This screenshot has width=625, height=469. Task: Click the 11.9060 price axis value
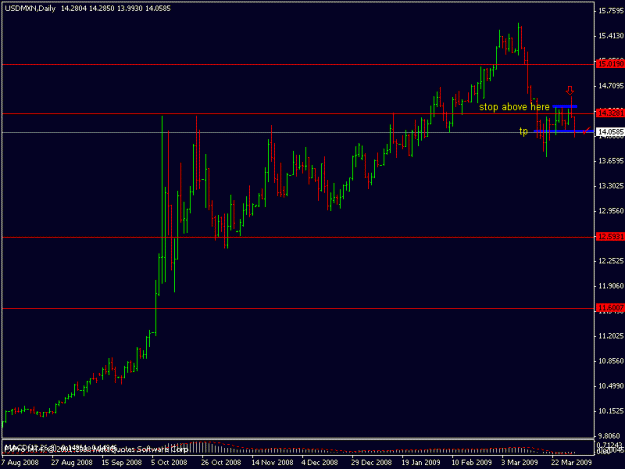click(x=611, y=286)
